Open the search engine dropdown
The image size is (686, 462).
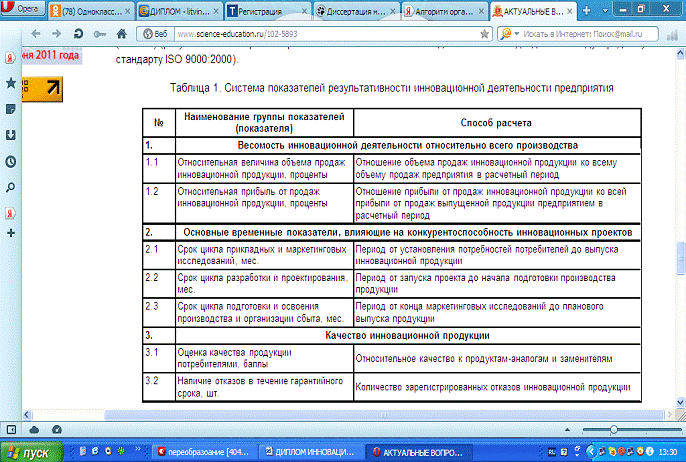click(517, 34)
